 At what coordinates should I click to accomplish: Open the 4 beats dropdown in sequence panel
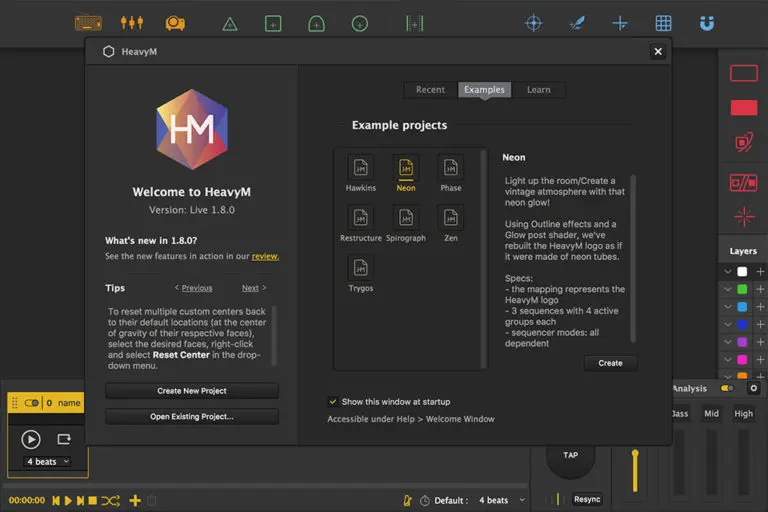coord(48,462)
